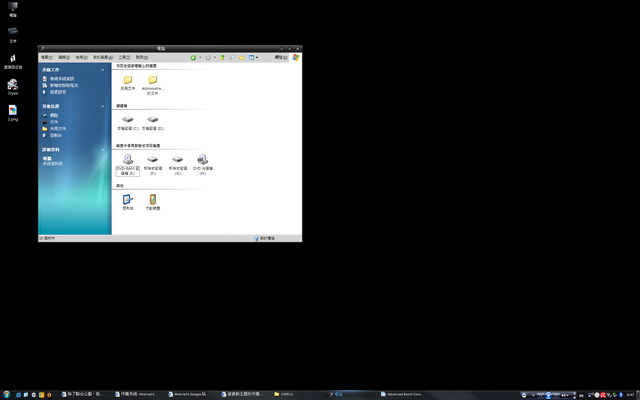Select Removable Disk (F:)
The height and width of the screenshot is (400, 640).
(153, 165)
